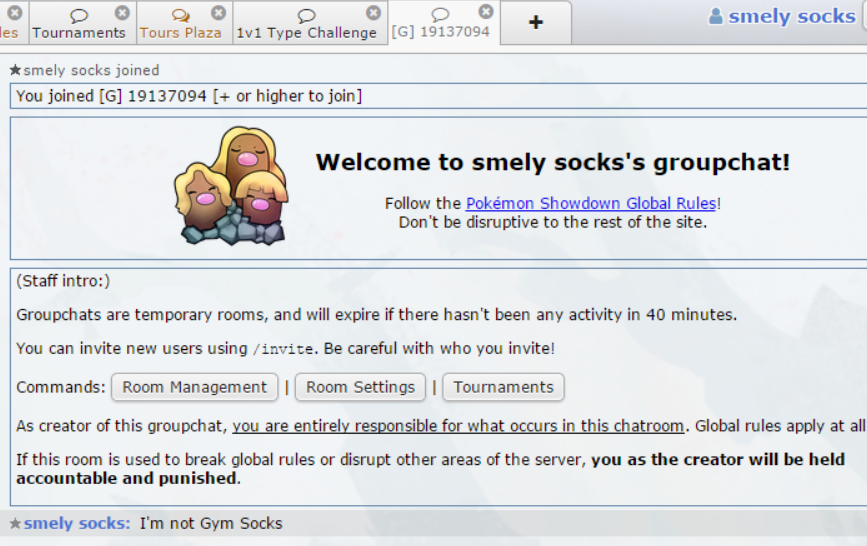
Task: Click the '(Staff intro:)' text
Action: 63,281
